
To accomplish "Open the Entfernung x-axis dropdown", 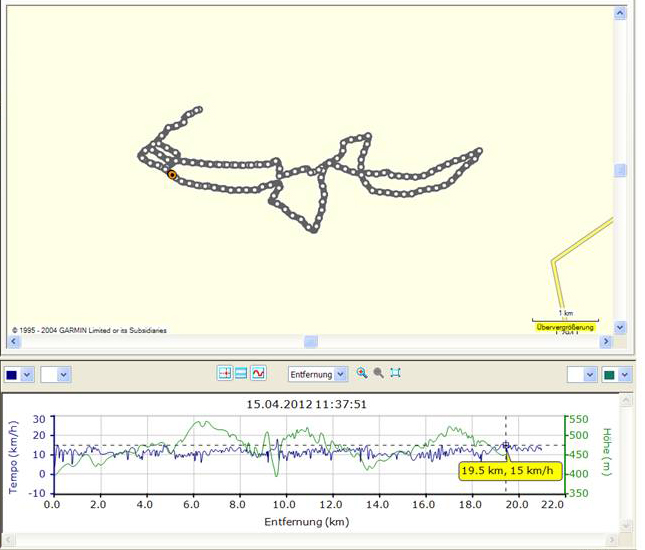I will tap(341, 374).
